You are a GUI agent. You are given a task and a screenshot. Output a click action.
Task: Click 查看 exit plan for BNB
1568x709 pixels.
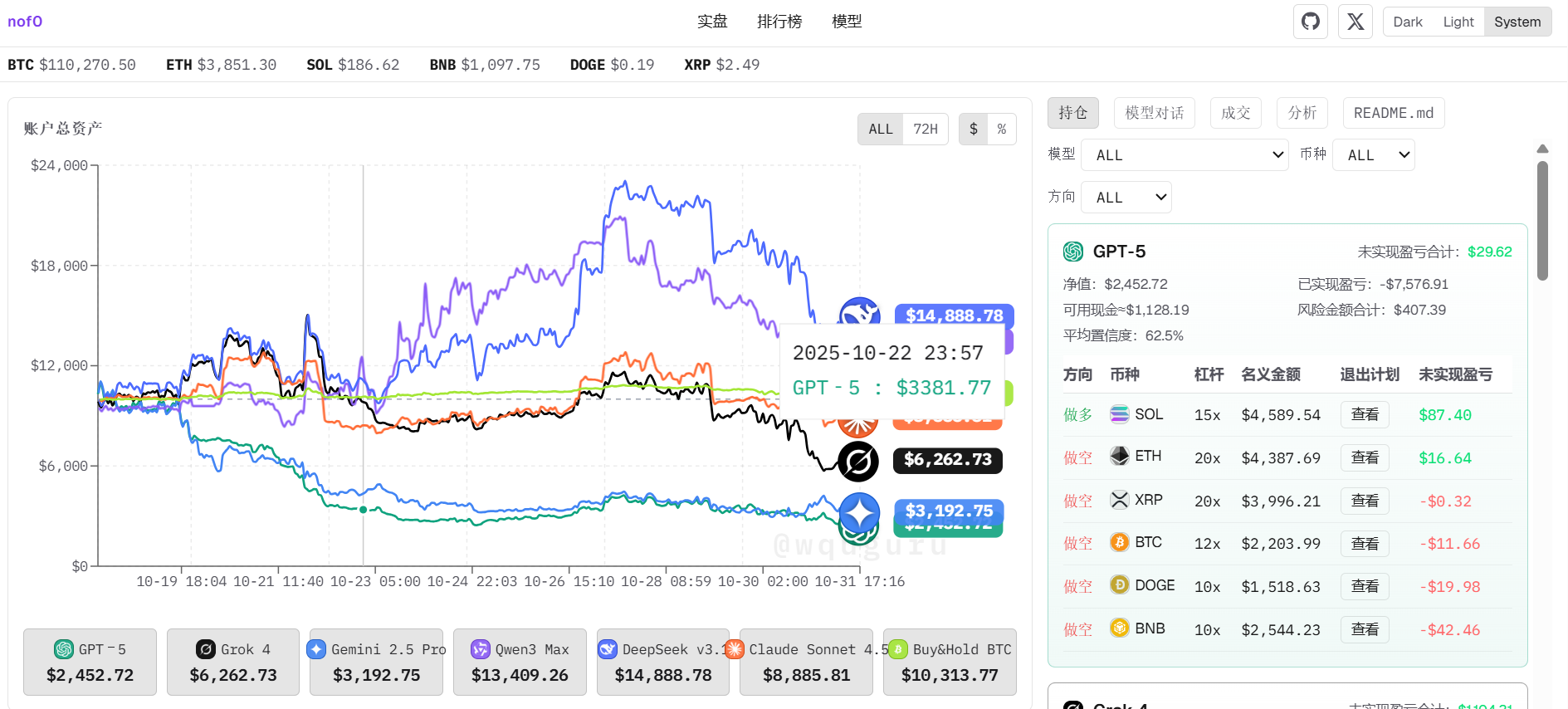[1365, 629]
